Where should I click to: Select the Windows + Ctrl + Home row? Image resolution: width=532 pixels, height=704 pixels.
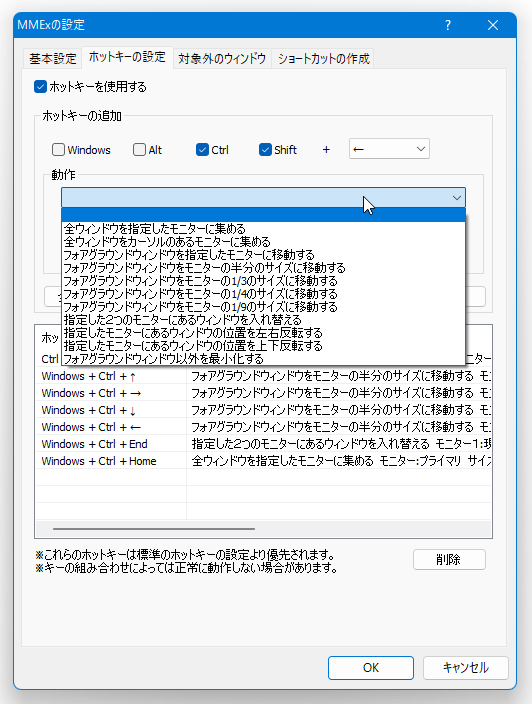[264, 462]
